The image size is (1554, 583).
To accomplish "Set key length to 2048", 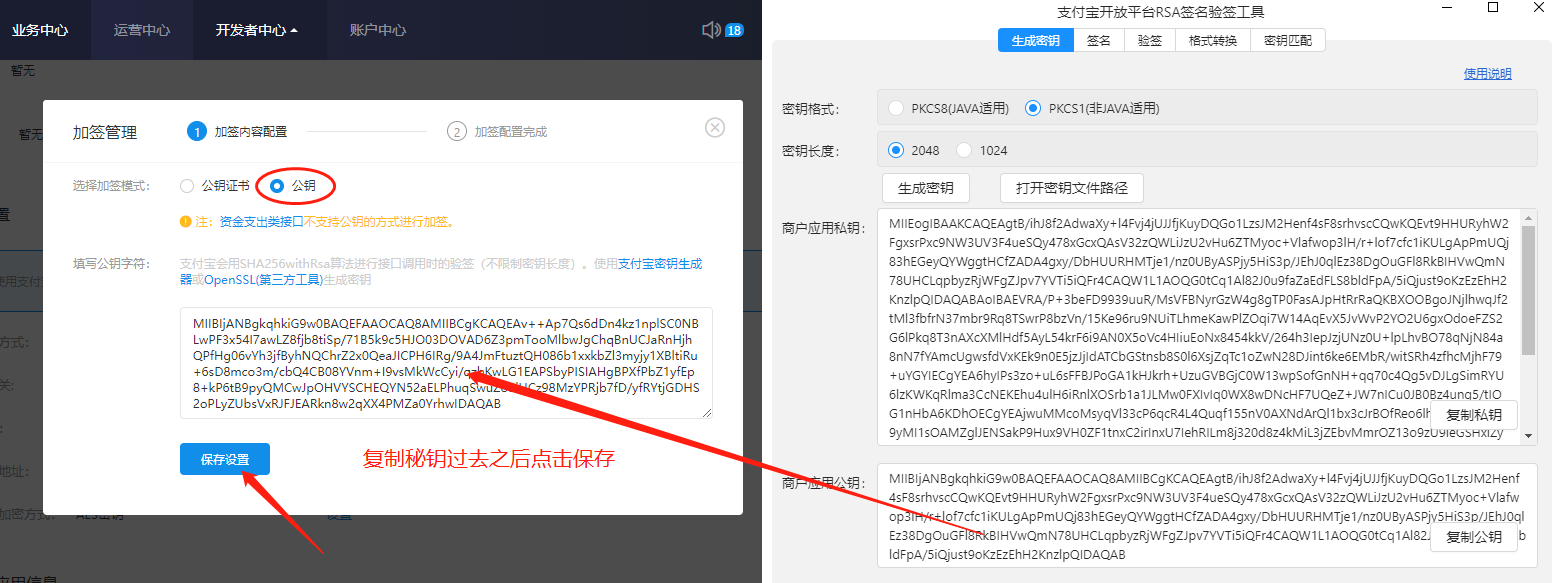I will [x=895, y=150].
